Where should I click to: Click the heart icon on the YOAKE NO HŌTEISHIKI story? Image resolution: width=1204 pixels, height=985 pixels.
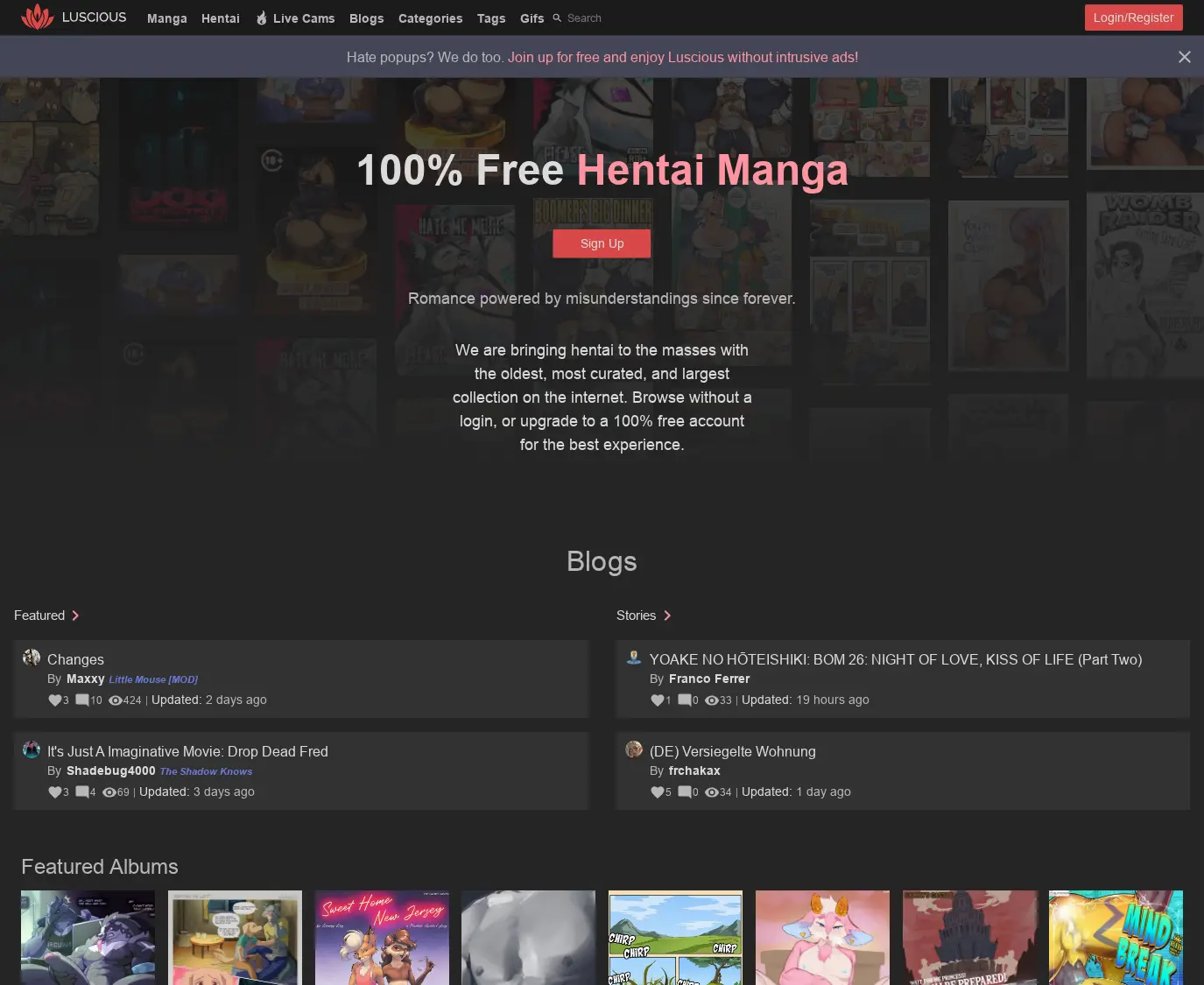(658, 700)
